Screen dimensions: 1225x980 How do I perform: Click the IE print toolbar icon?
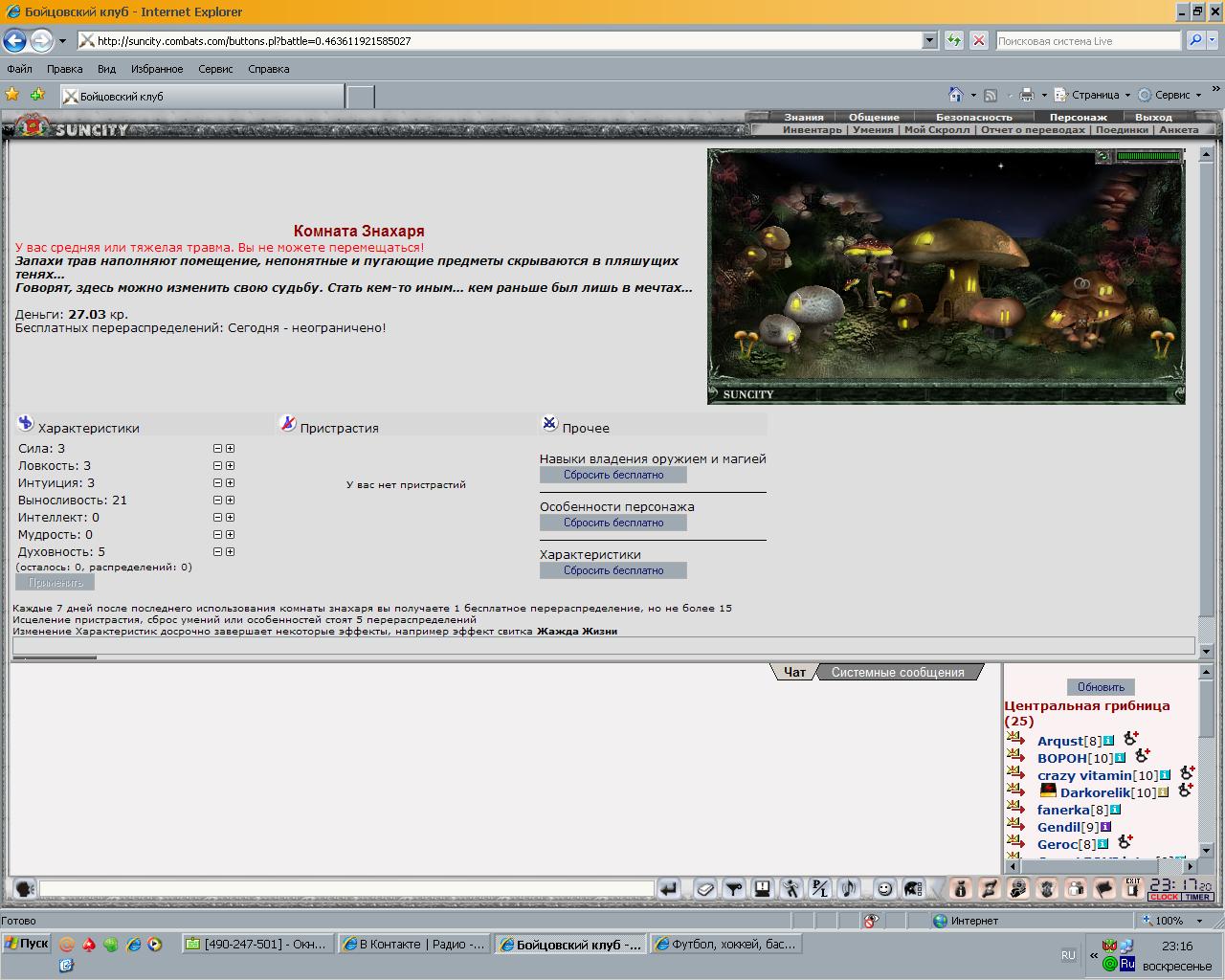1027,95
